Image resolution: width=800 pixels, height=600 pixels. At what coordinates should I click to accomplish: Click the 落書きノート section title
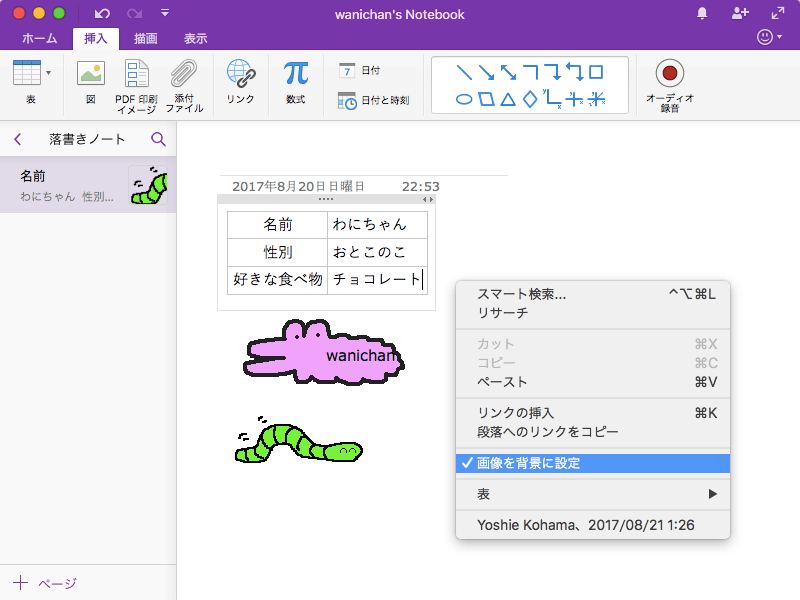pos(87,139)
